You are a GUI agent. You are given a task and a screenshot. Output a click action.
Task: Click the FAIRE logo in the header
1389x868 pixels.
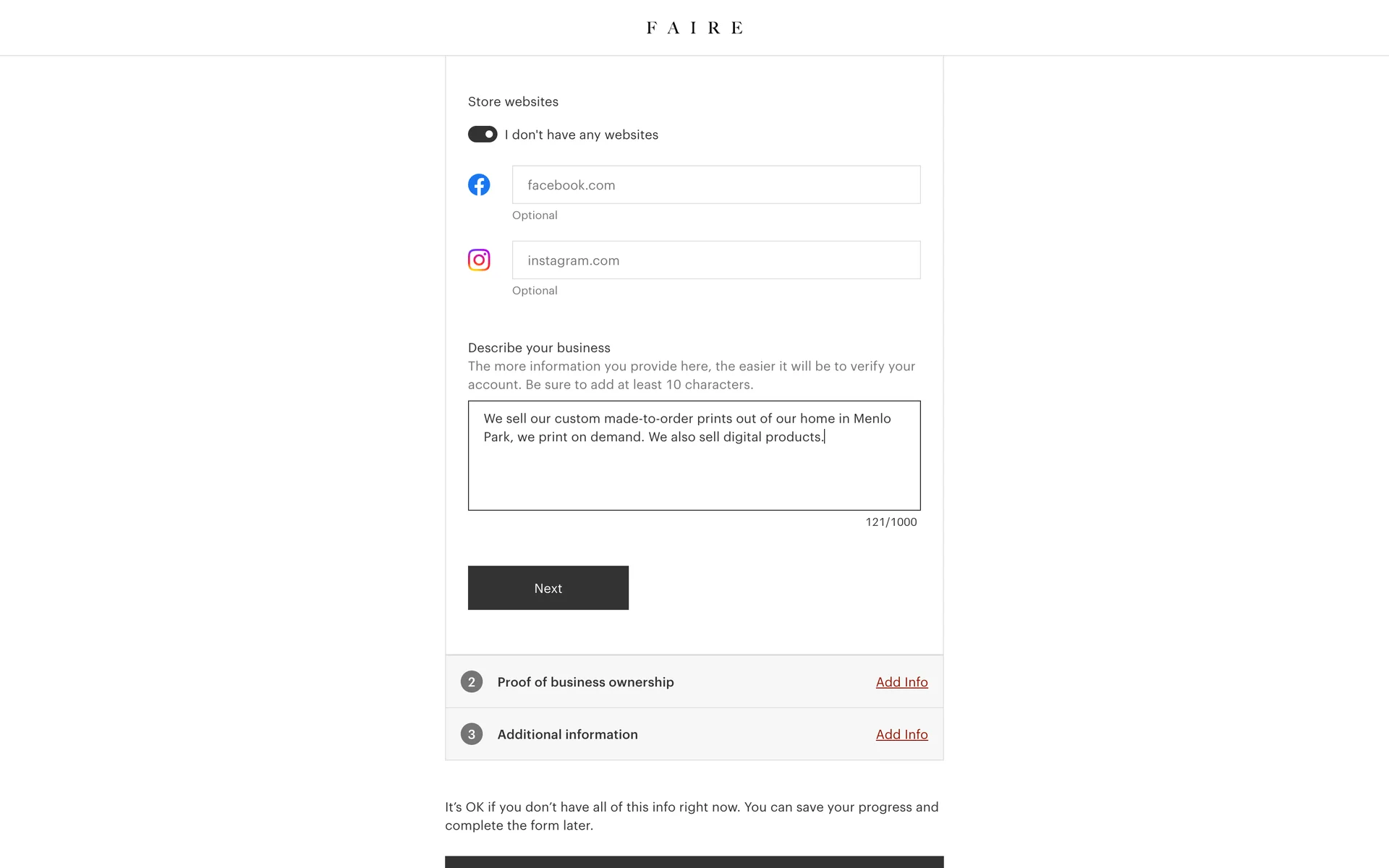694,28
